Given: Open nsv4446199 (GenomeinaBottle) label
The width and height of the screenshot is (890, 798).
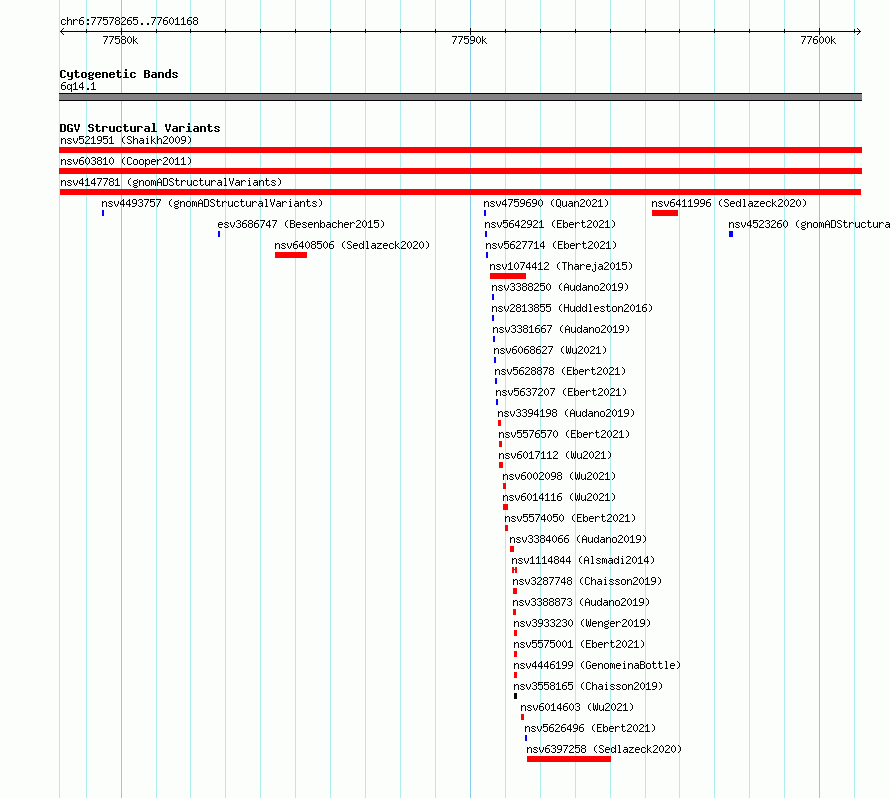Looking at the screenshot, I should click(x=597, y=665).
